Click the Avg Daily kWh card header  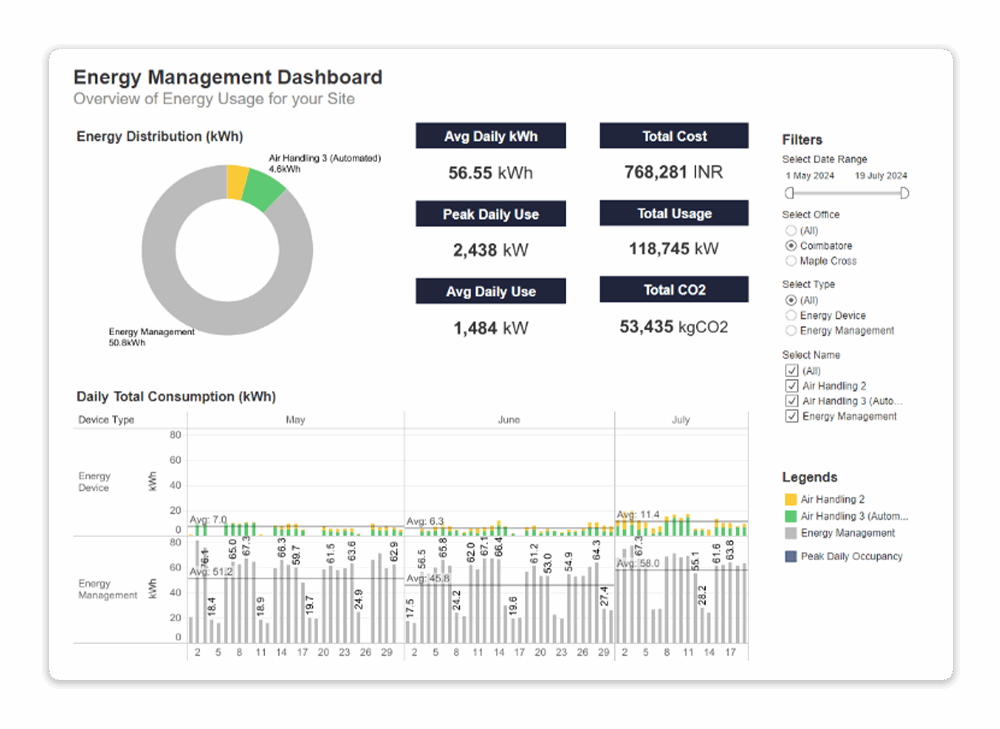[490, 136]
